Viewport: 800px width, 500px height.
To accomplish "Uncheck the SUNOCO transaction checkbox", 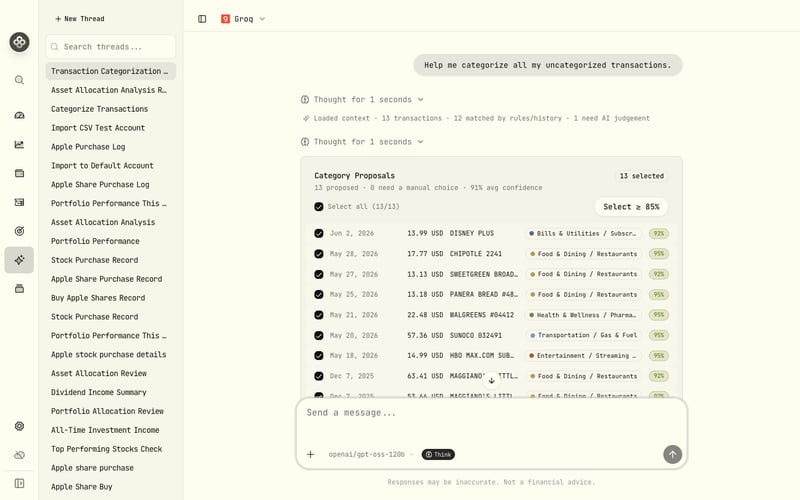I will [x=319, y=335].
